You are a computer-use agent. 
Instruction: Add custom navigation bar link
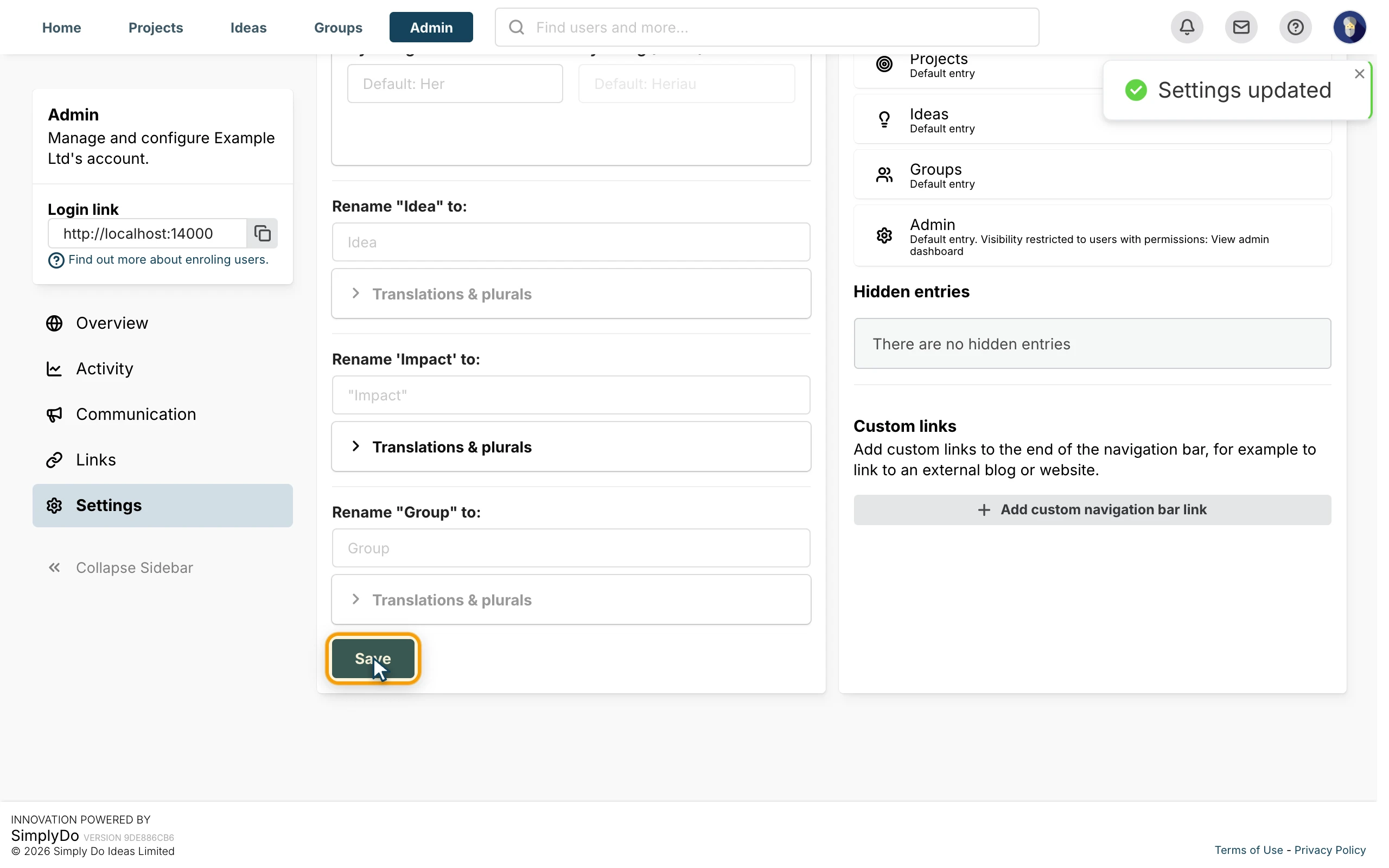1092,510
